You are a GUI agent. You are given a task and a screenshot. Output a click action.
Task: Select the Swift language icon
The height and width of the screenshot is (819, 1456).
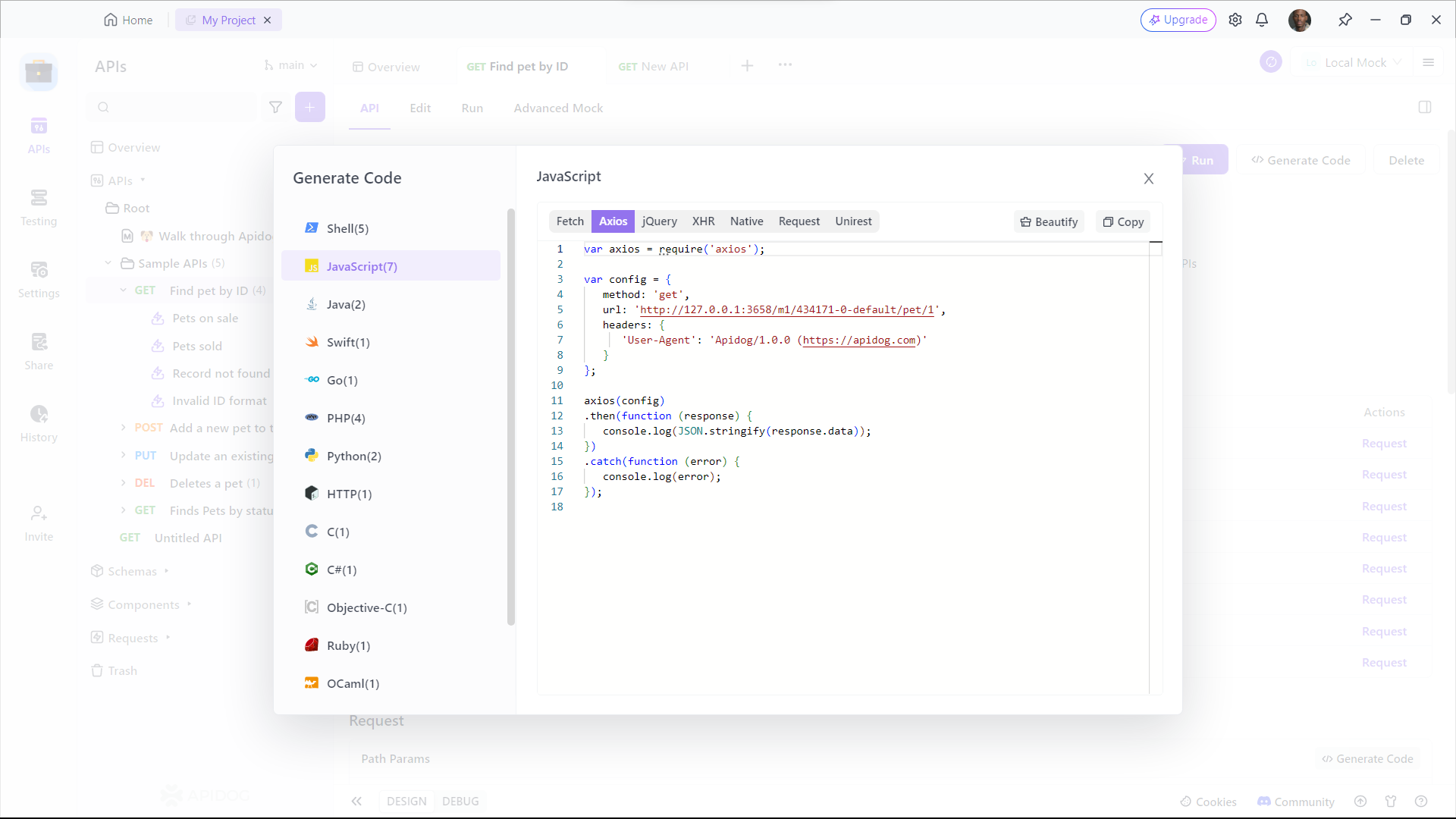(x=312, y=342)
